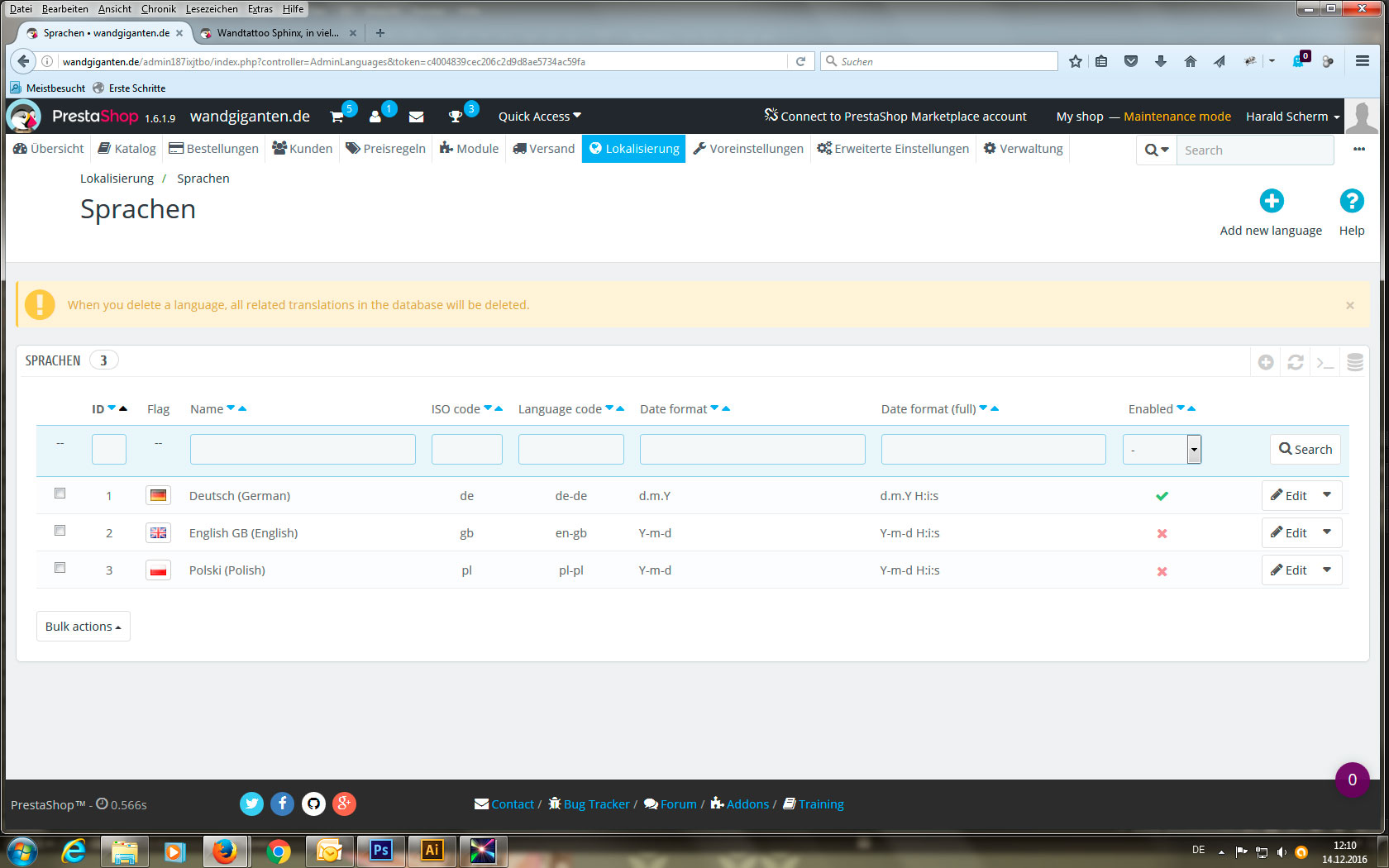Open the Bug Tracker footer link
This screenshot has height=868, width=1389.
point(589,804)
